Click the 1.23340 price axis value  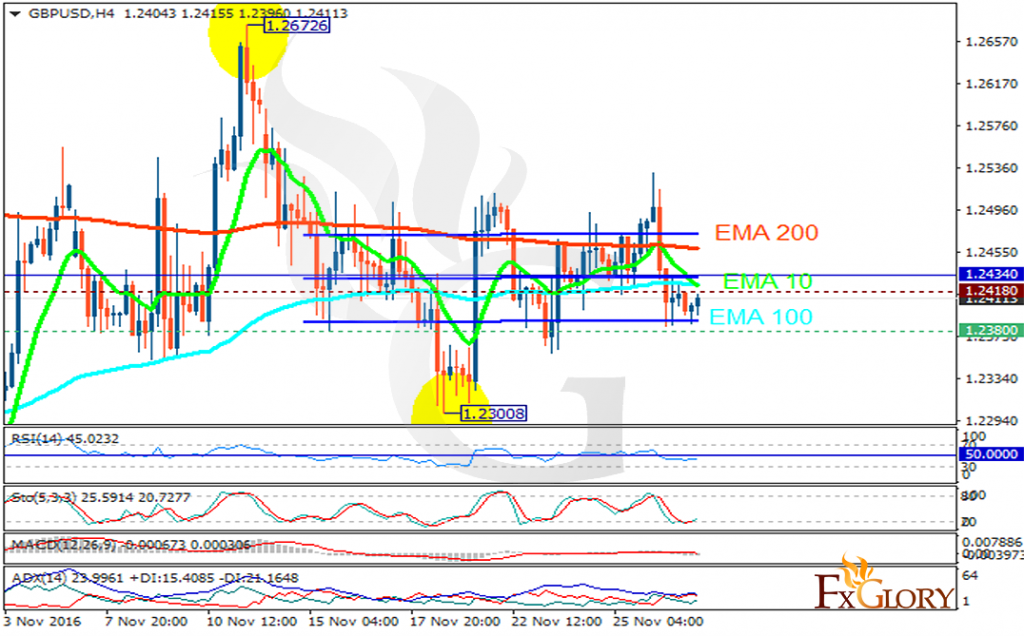(x=991, y=379)
